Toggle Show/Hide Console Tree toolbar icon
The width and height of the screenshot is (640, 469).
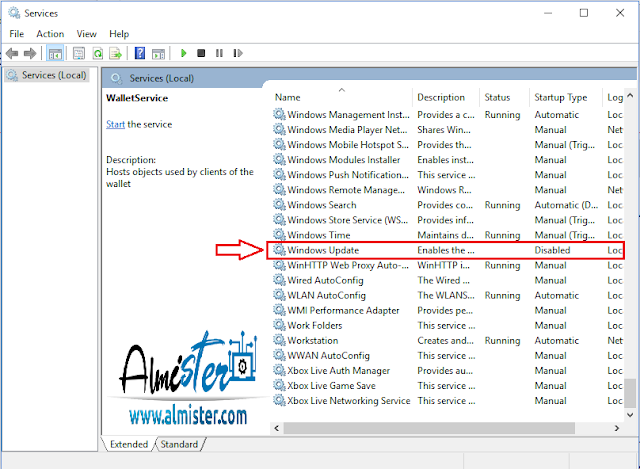[x=55, y=53]
